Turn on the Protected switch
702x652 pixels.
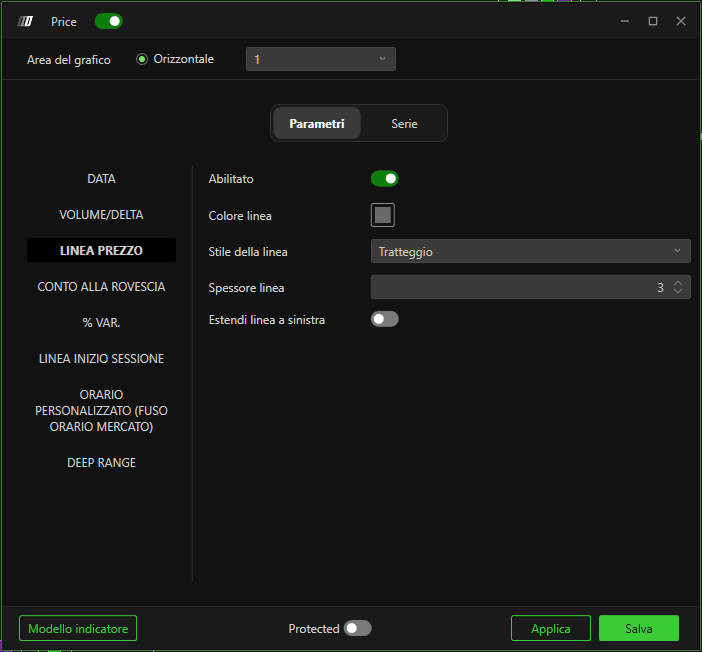[357, 628]
